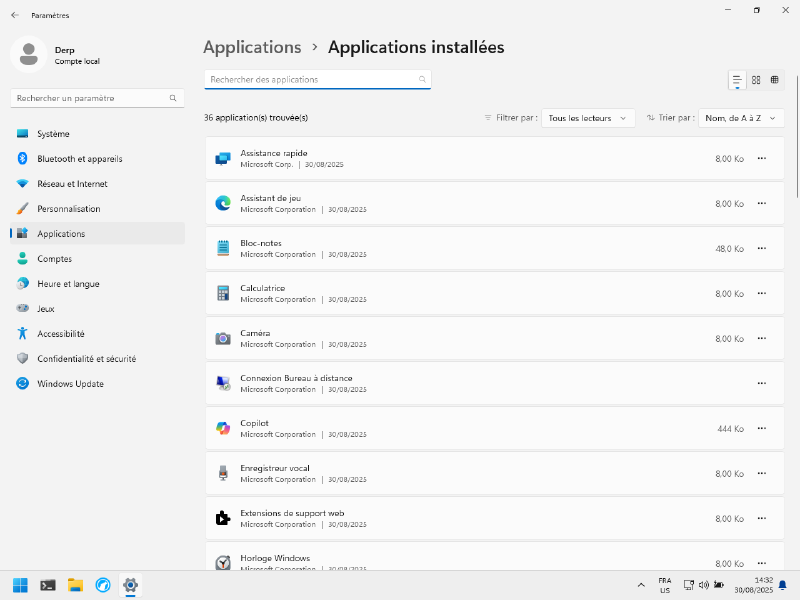Select list view layout for applications
Image resolution: width=800 pixels, height=600 pixels.
[x=737, y=80]
